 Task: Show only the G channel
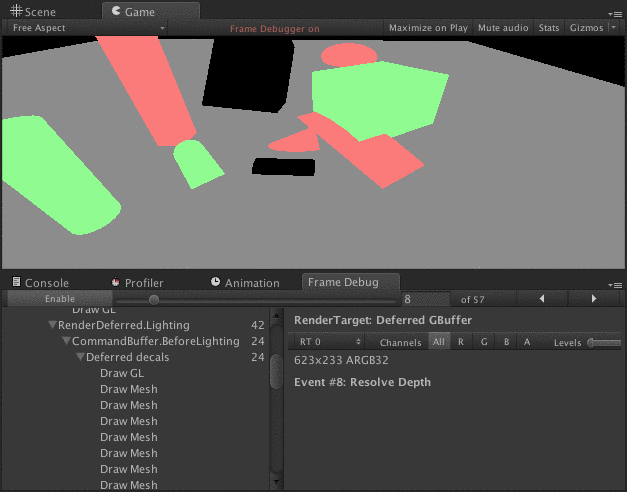[484, 342]
